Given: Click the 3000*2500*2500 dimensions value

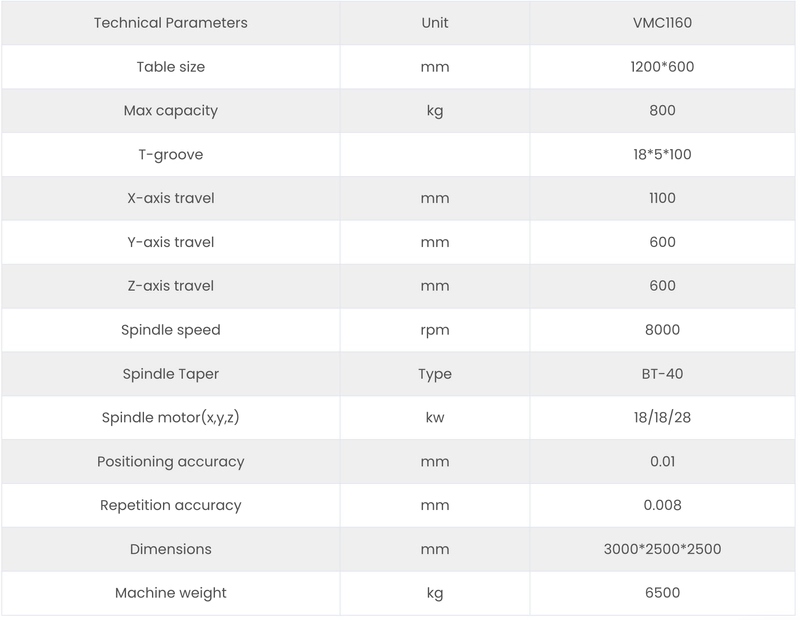Looking at the screenshot, I should (662, 549).
